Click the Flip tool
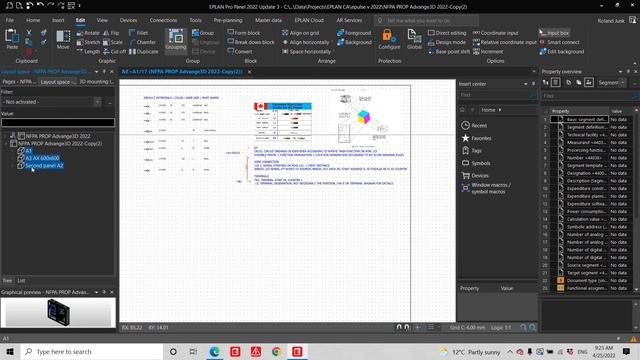Screen dimensions: 640x360 point(111,33)
